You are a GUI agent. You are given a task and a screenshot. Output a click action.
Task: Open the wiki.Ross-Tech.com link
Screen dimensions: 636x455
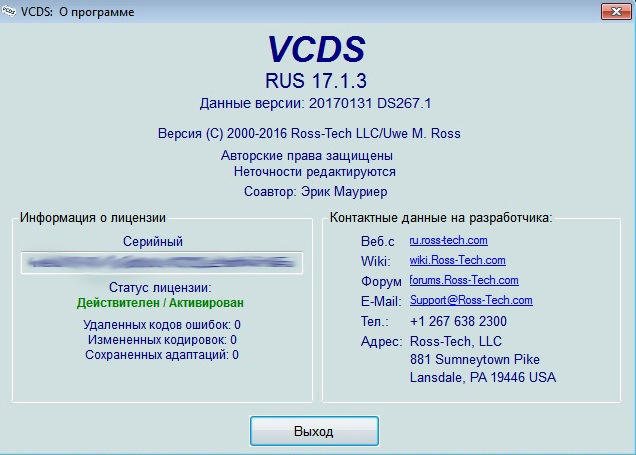(457, 260)
